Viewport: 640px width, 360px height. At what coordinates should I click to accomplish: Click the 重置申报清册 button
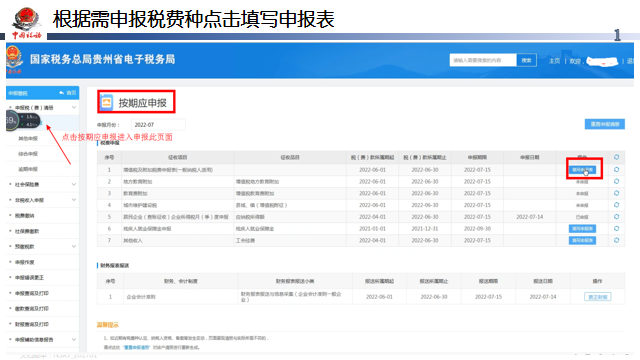[604, 124]
